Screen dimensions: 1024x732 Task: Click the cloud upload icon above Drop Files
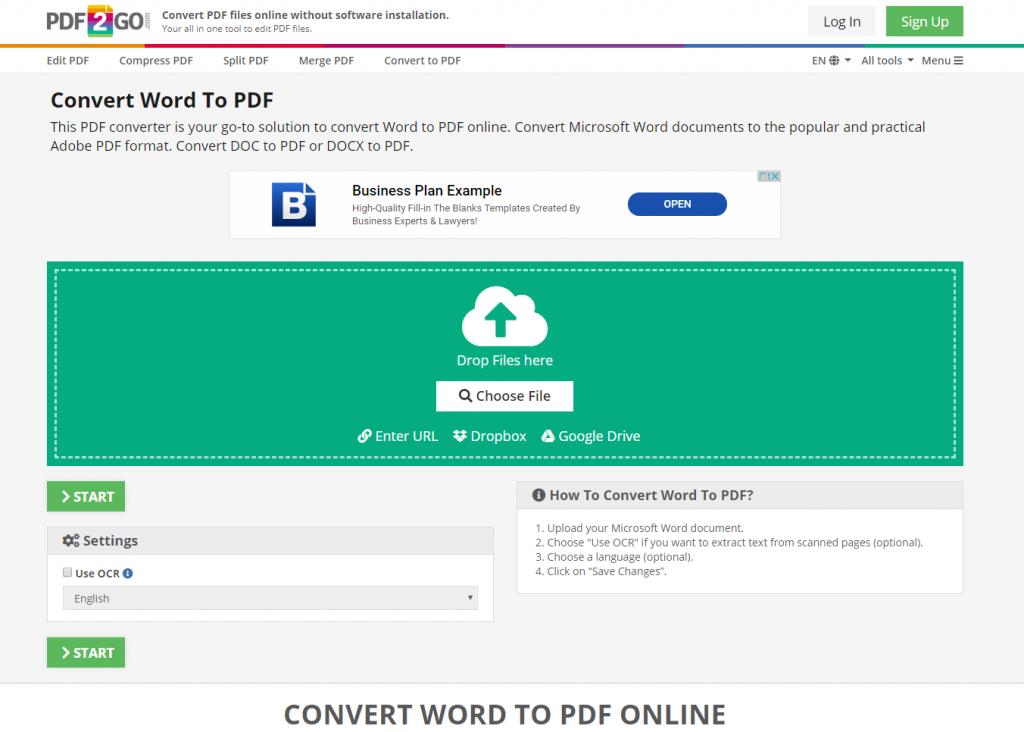coord(504,314)
